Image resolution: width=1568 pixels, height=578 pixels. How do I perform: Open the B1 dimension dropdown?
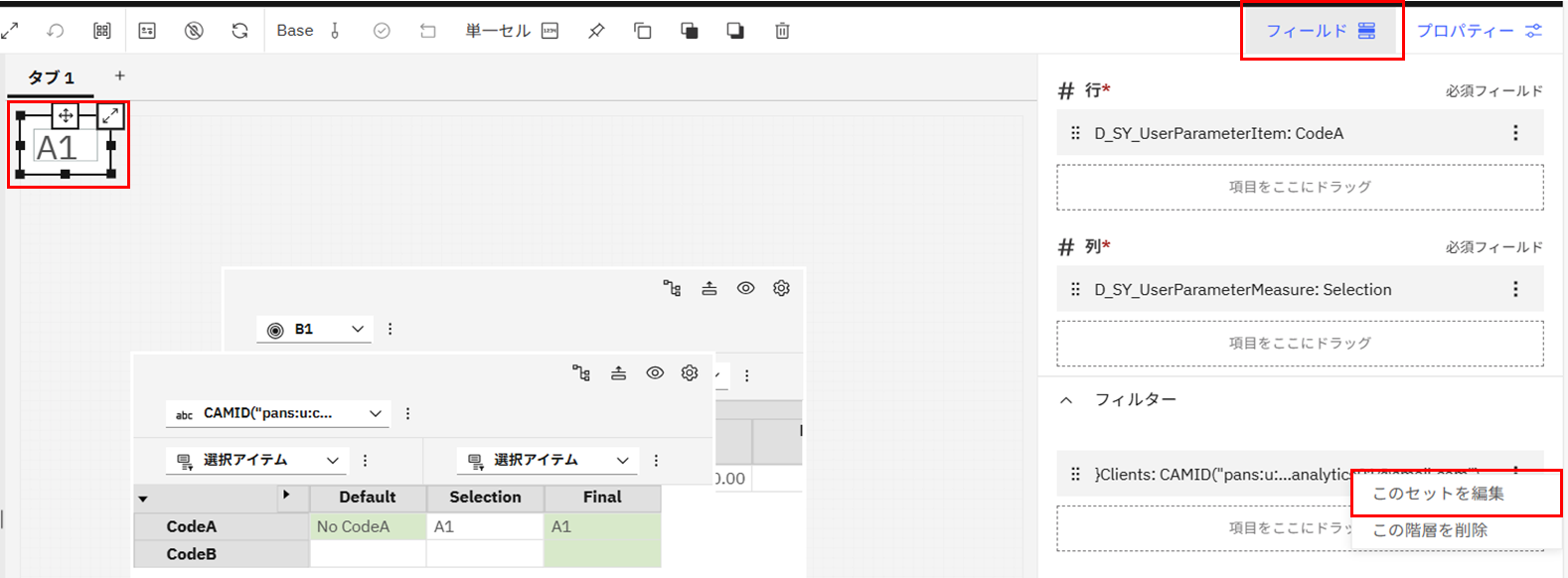[315, 329]
